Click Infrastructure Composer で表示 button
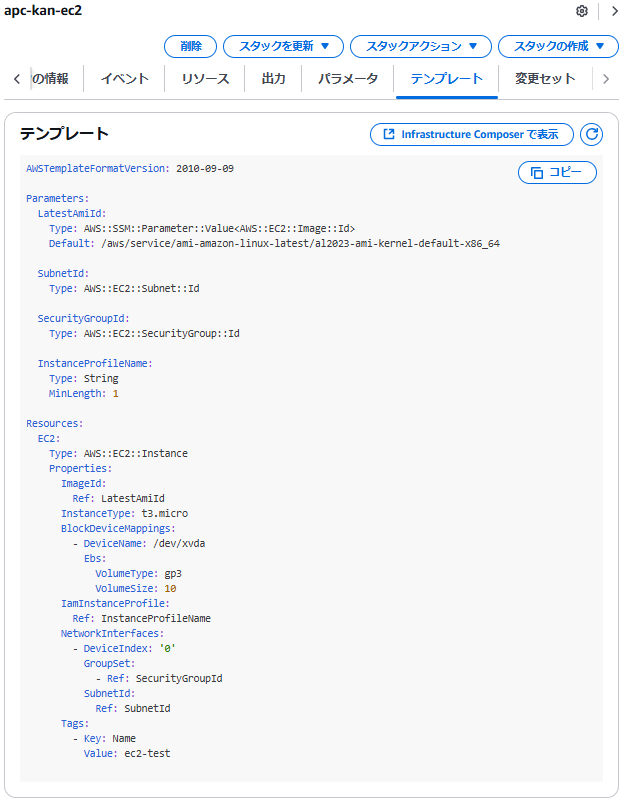The width and height of the screenshot is (626, 804). (472, 134)
